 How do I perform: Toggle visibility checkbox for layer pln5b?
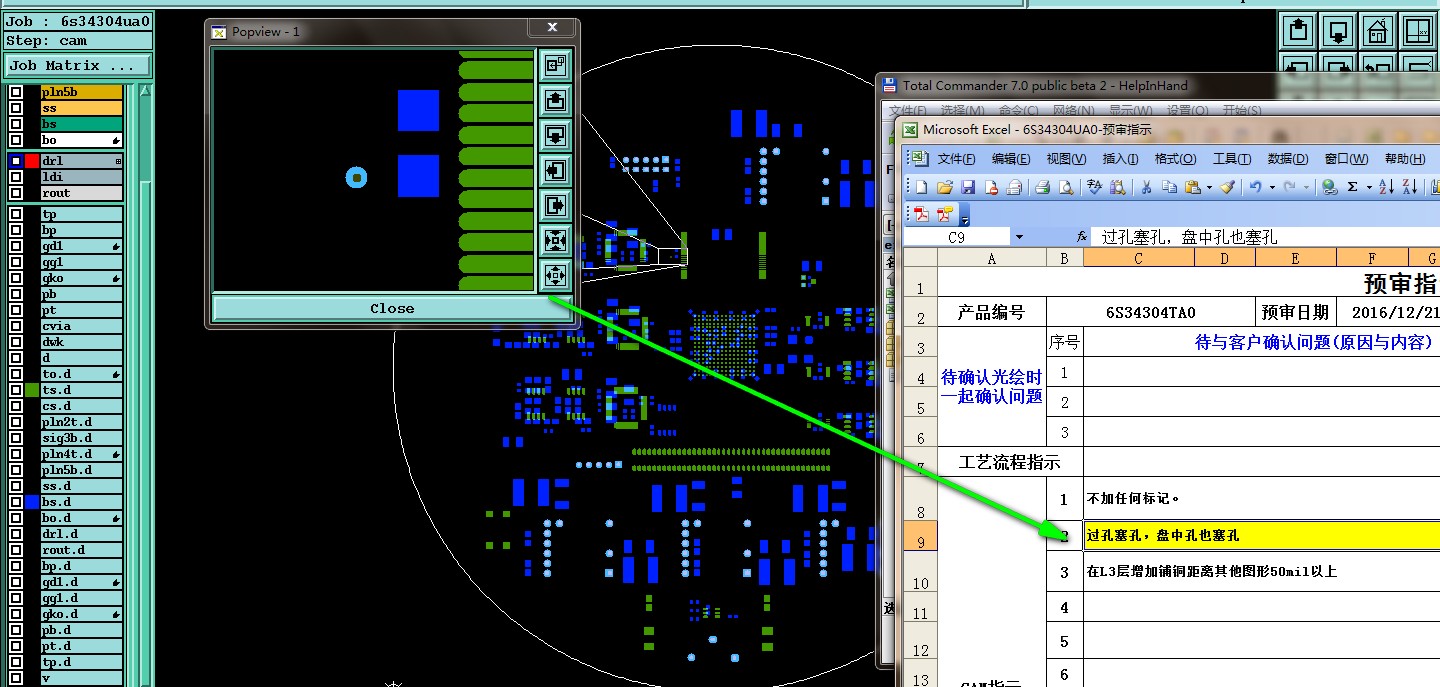(x=16, y=92)
